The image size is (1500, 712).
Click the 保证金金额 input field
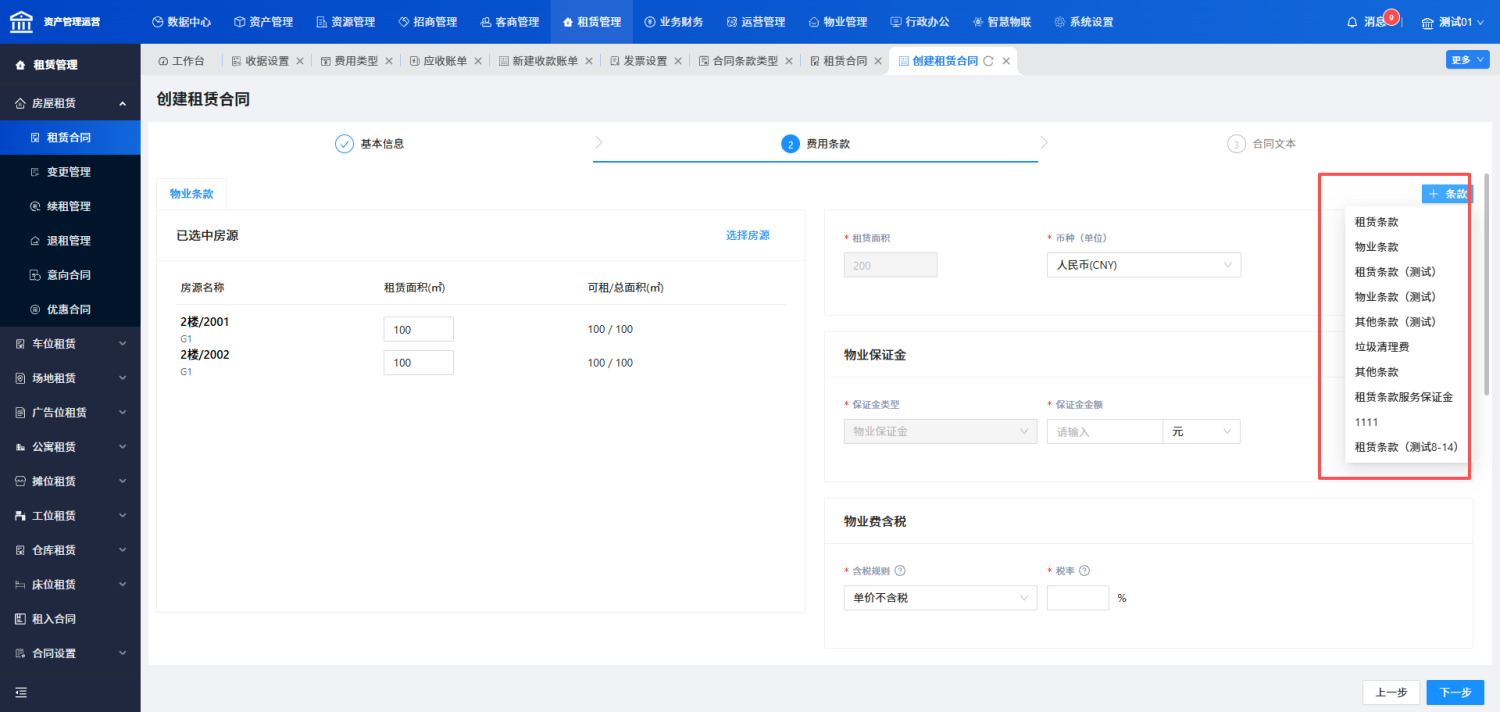point(1104,431)
